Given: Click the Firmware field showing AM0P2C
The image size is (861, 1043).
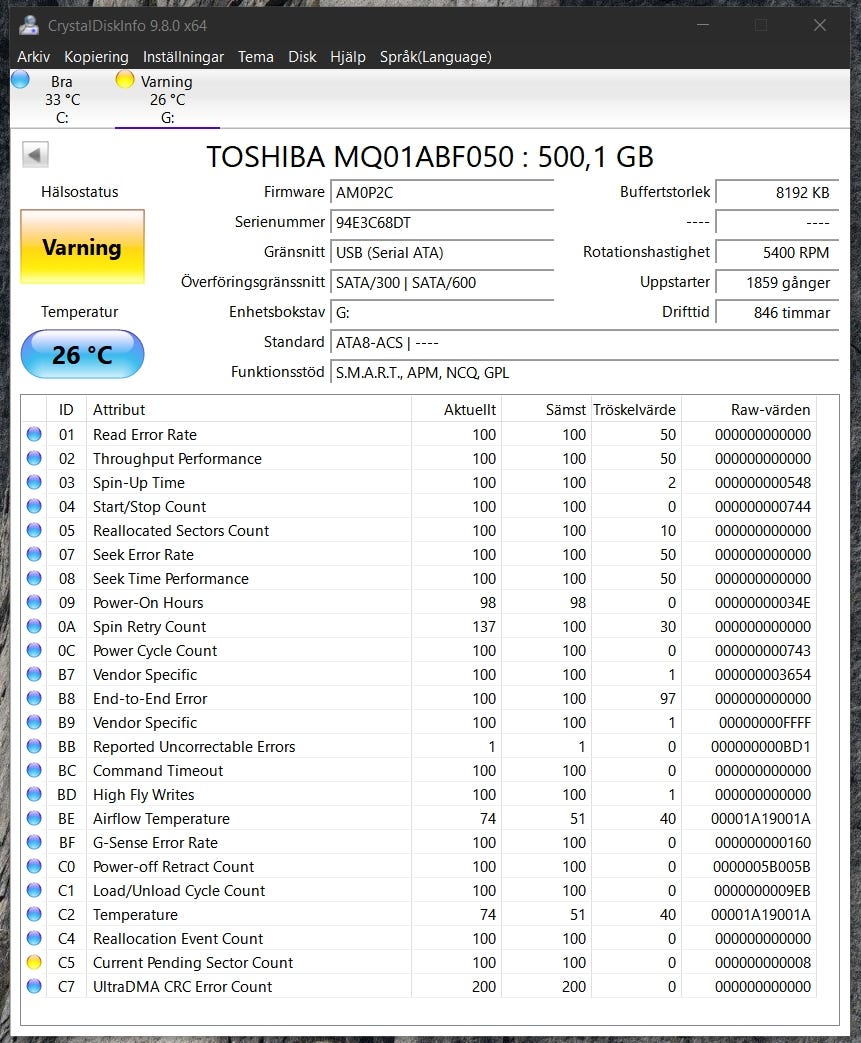Looking at the screenshot, I should (x=442, y=192).
